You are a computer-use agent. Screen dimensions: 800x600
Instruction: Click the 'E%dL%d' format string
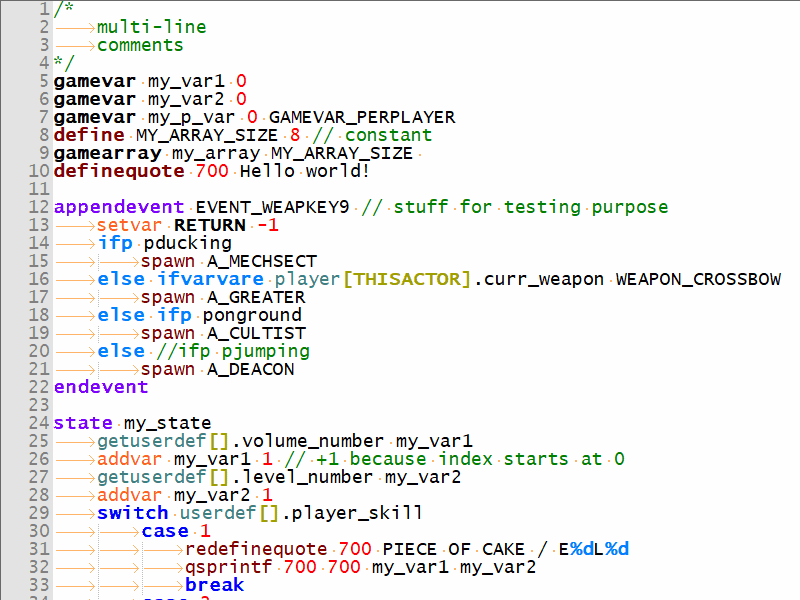[594, 549]
